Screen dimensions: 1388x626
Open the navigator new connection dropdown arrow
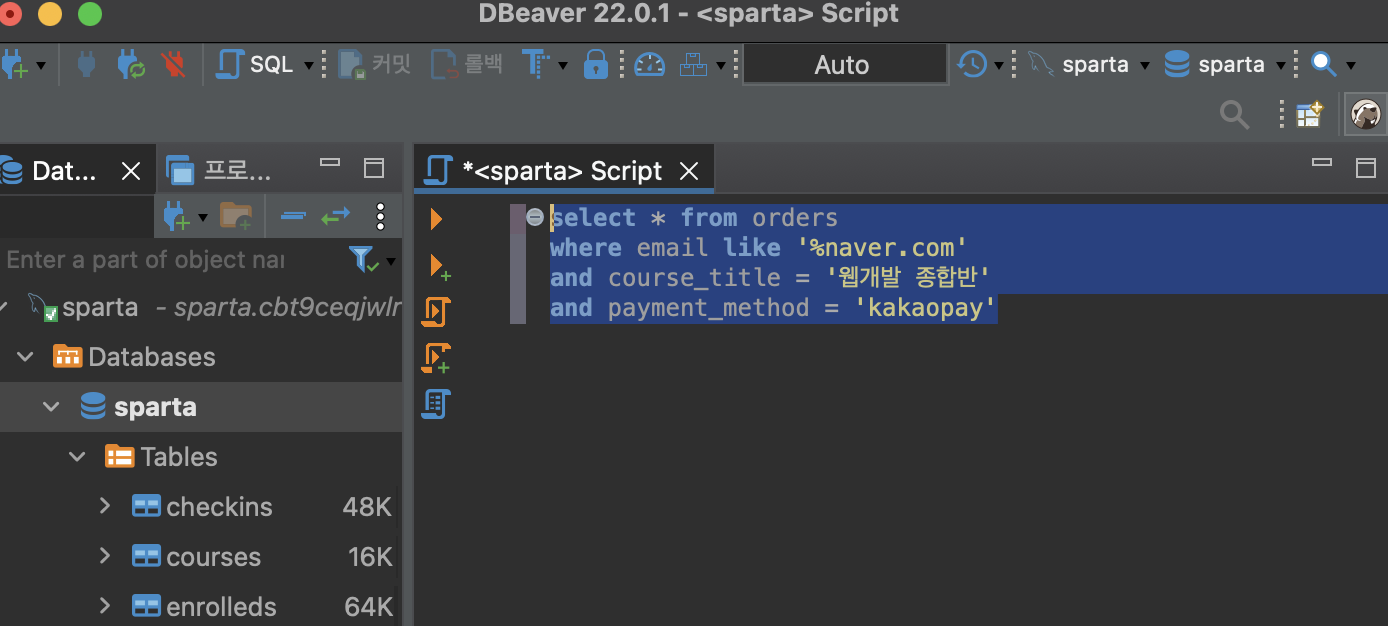(203, 217)
